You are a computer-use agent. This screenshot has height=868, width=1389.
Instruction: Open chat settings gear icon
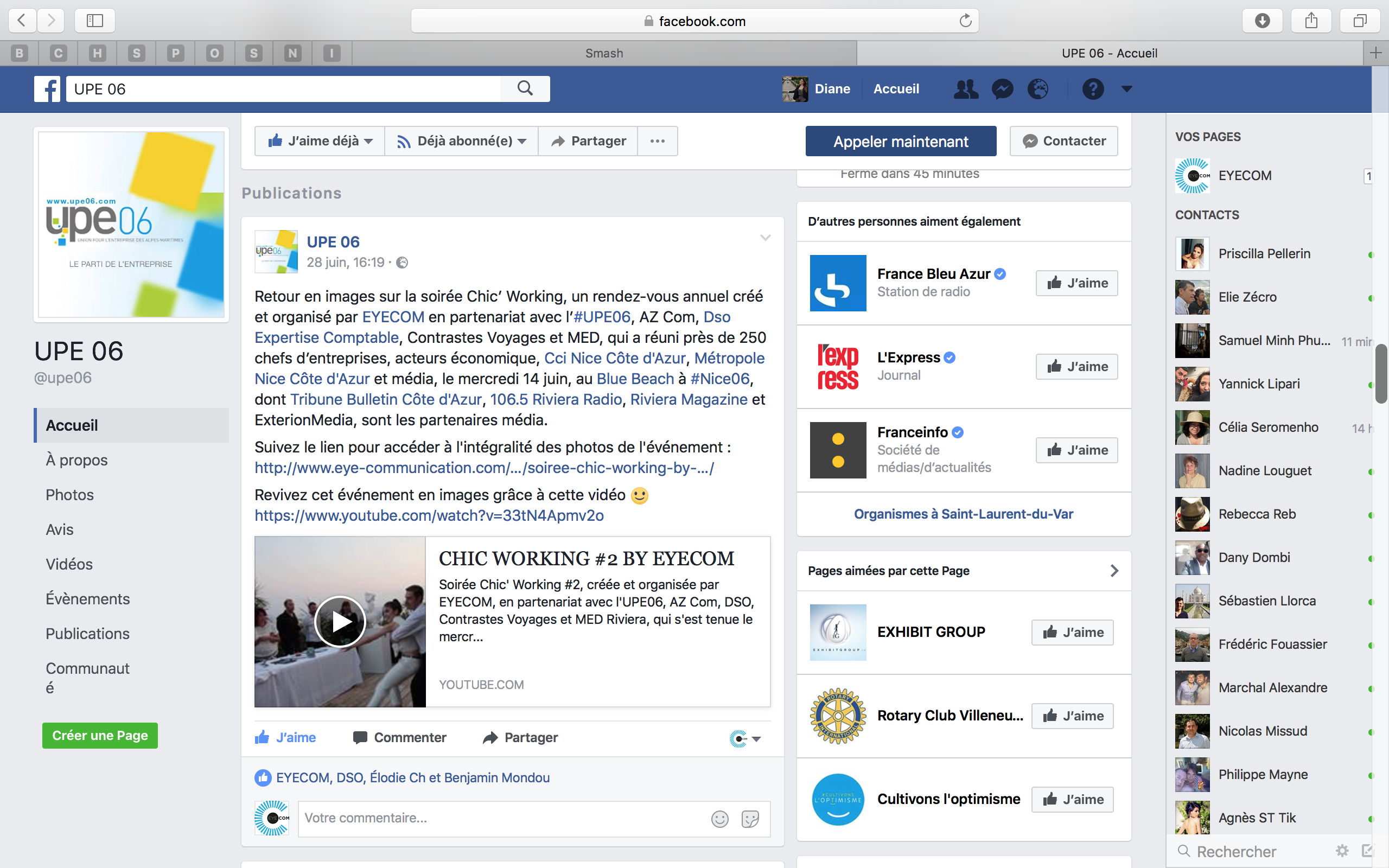click(x=1342, y=851)
